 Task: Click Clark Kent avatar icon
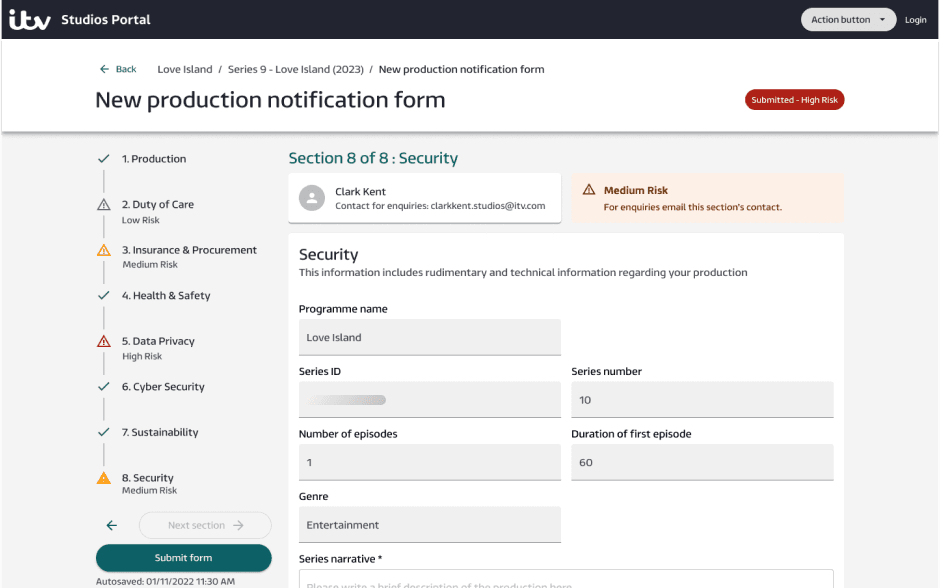312,198
